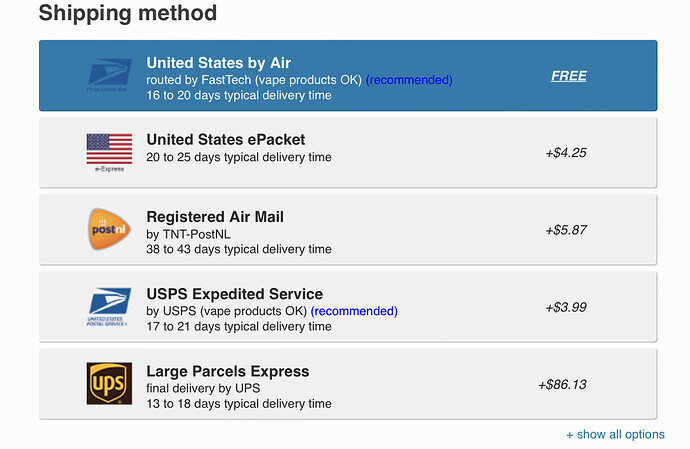690x449 pixels.
Task: Choose Large Parcels Express shipping method
Action: [x=348, y=384]
